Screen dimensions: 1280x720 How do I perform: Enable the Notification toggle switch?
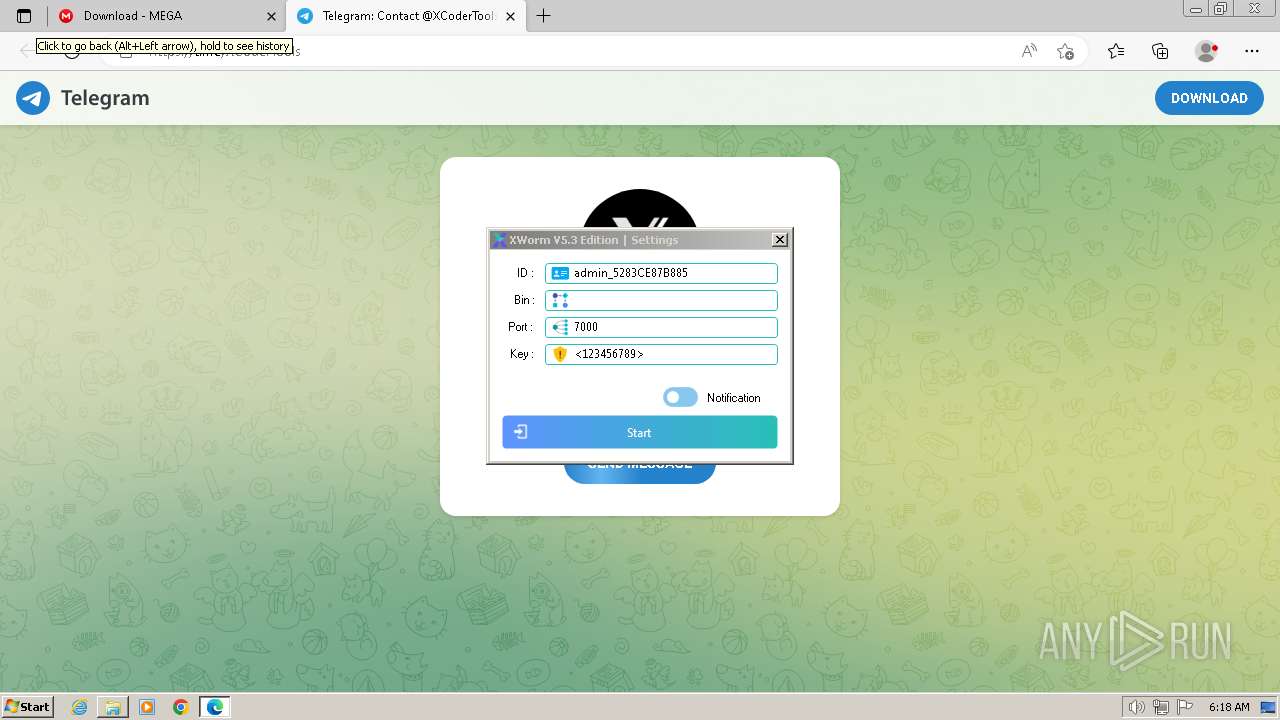[680, 397]
